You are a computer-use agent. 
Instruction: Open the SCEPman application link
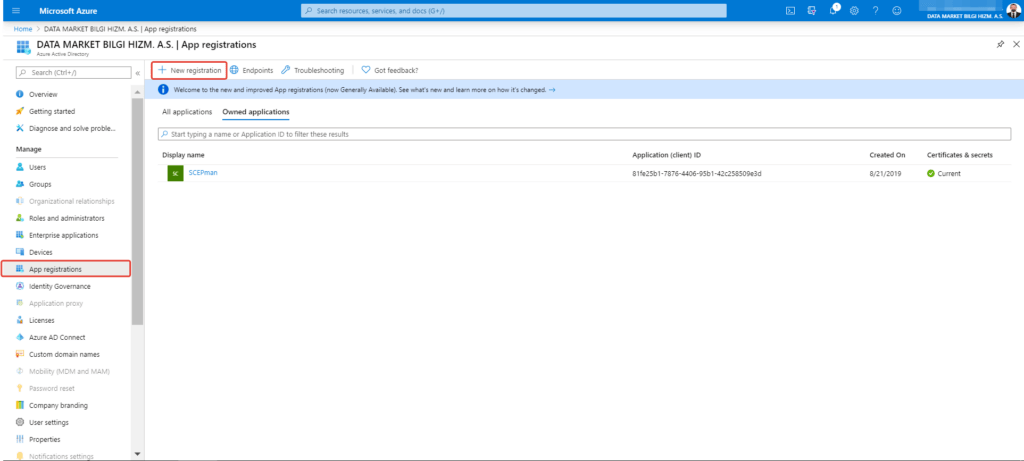tap(203, 172)
